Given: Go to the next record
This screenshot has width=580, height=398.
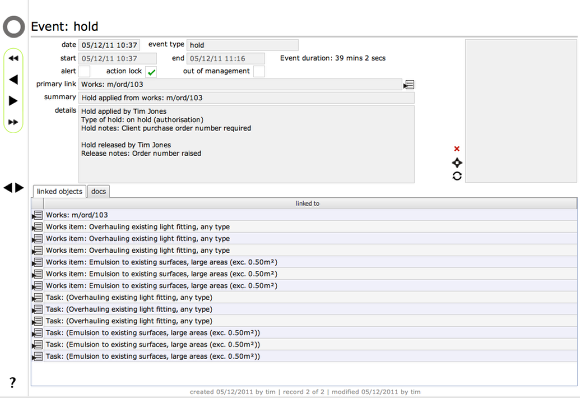Looking at the screenshot, I should tap(13, 101).
